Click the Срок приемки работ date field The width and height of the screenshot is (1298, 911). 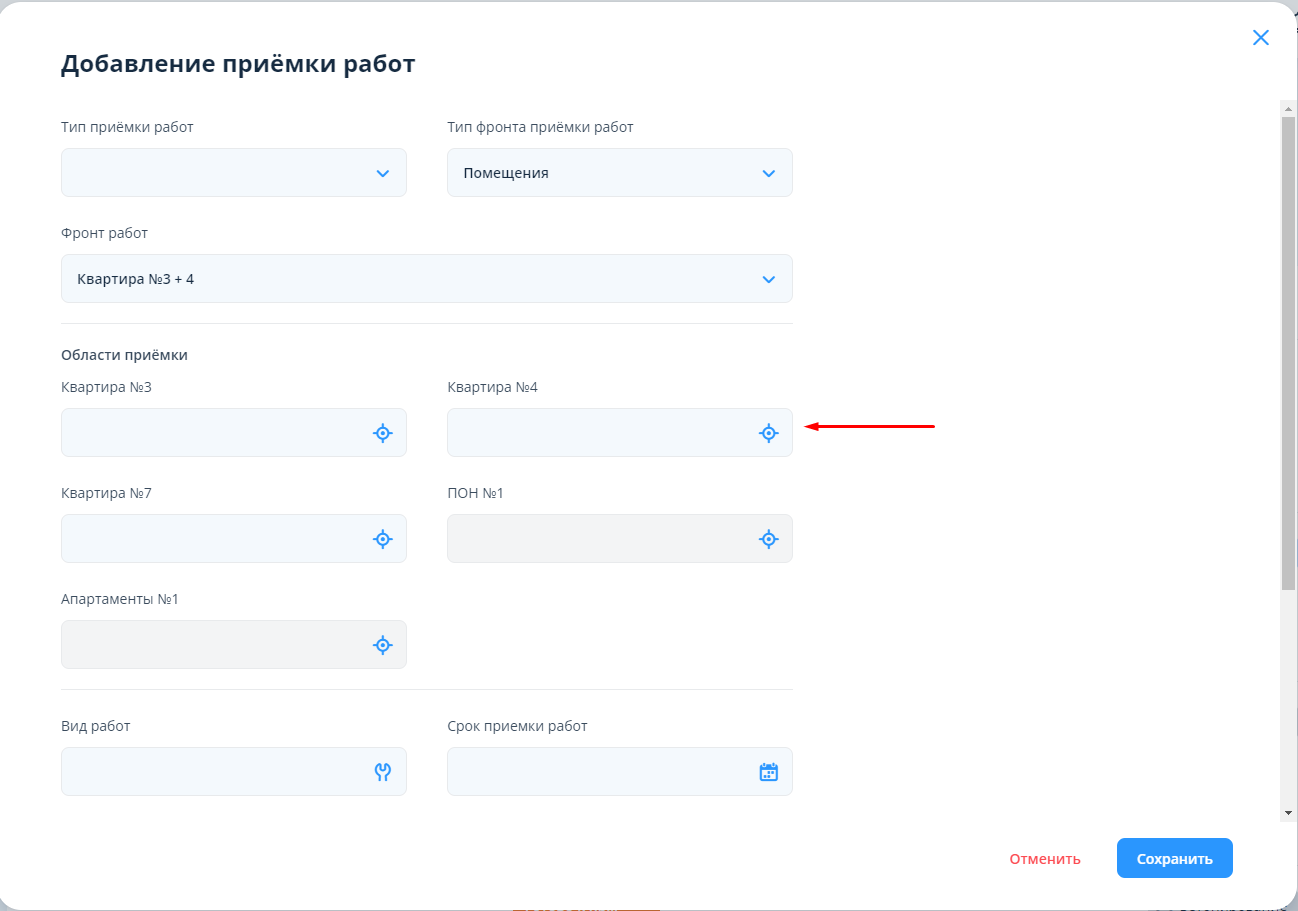(596, 772)
